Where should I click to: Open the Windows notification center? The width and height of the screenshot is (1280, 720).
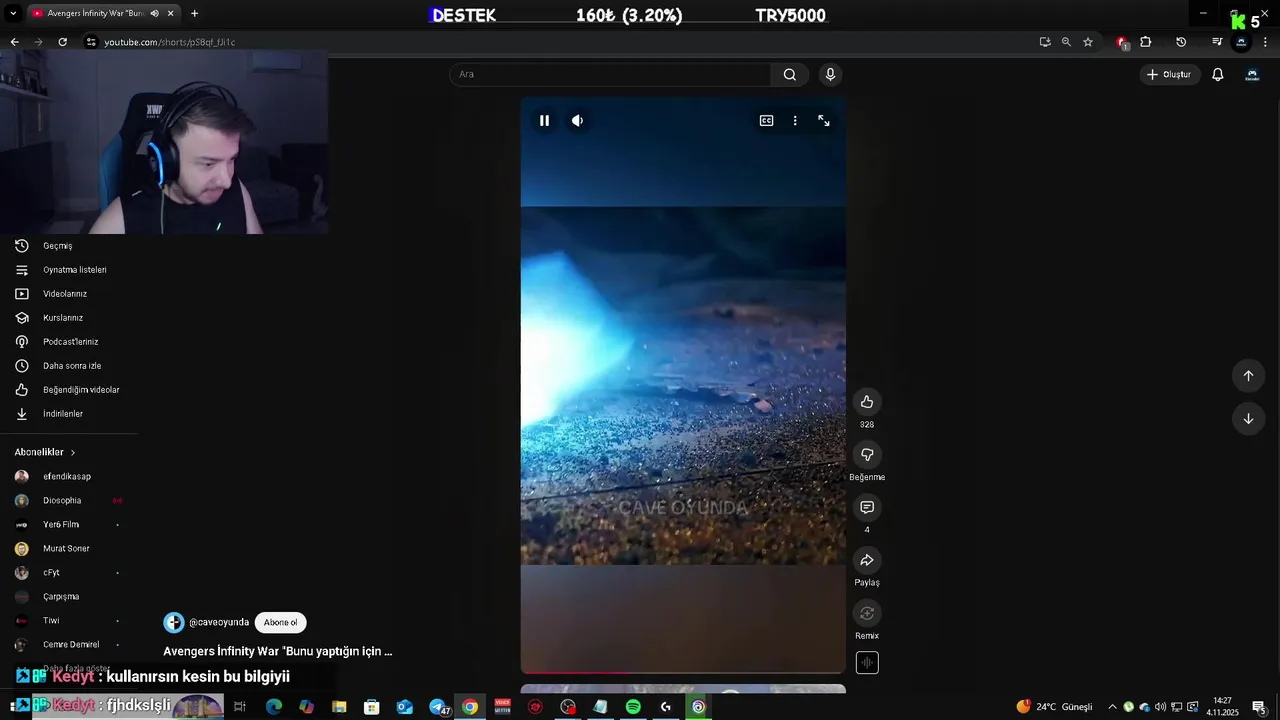pyautogui.click(x=1259, y=706)
